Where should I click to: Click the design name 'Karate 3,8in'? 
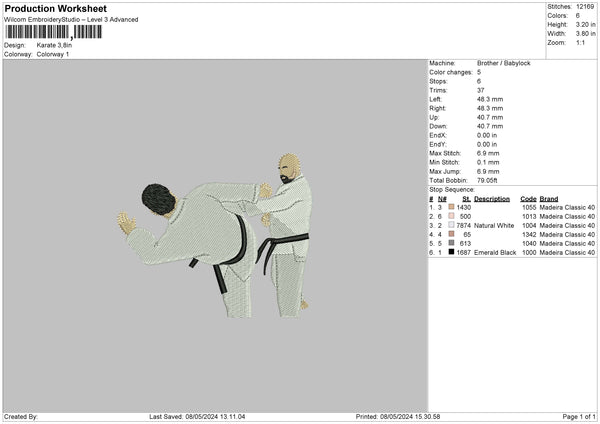click(x=54, y=45)
